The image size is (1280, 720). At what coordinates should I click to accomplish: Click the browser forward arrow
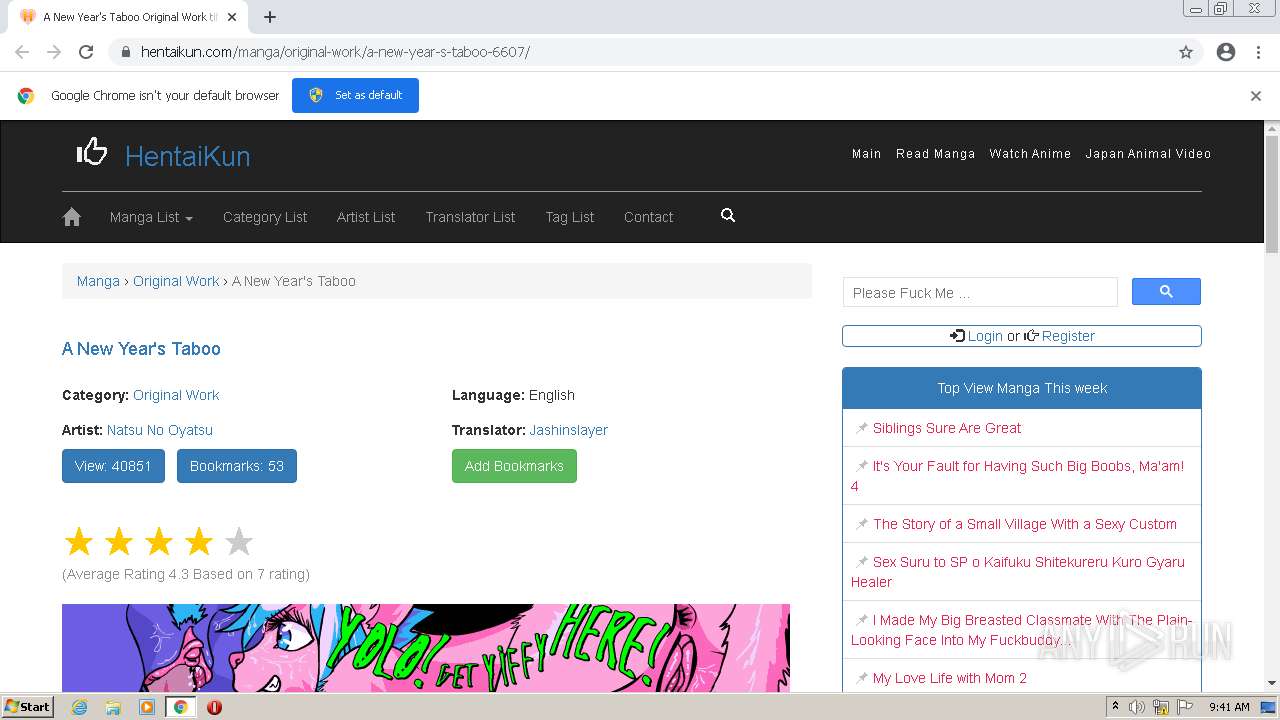point(54,52)
